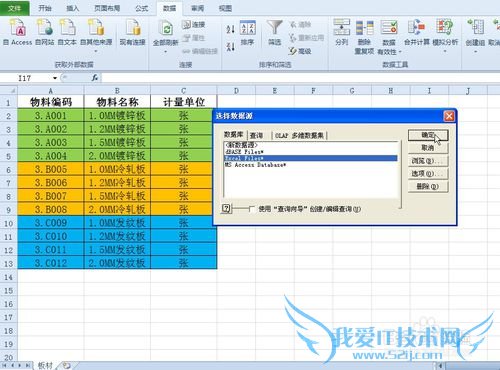Click the Name Box showing I17

click(26, 78)
